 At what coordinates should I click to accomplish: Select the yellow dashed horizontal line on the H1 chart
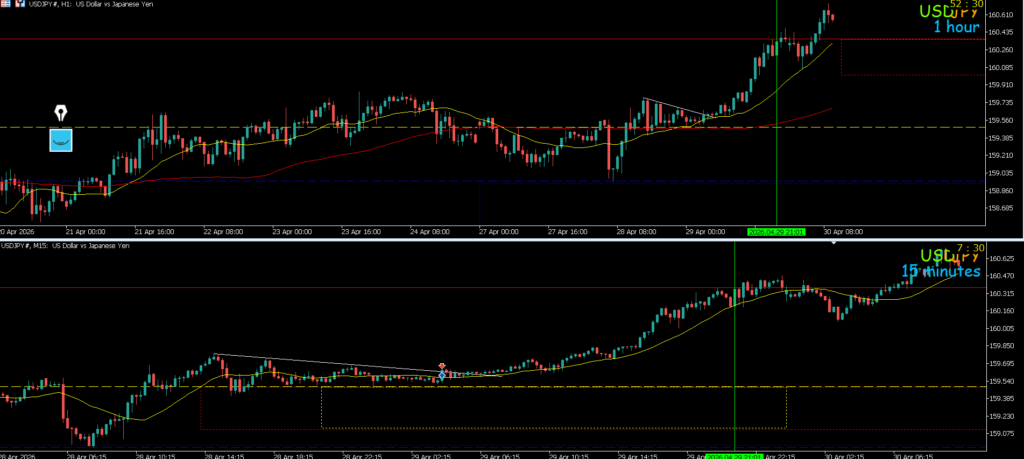click(300, 127)
